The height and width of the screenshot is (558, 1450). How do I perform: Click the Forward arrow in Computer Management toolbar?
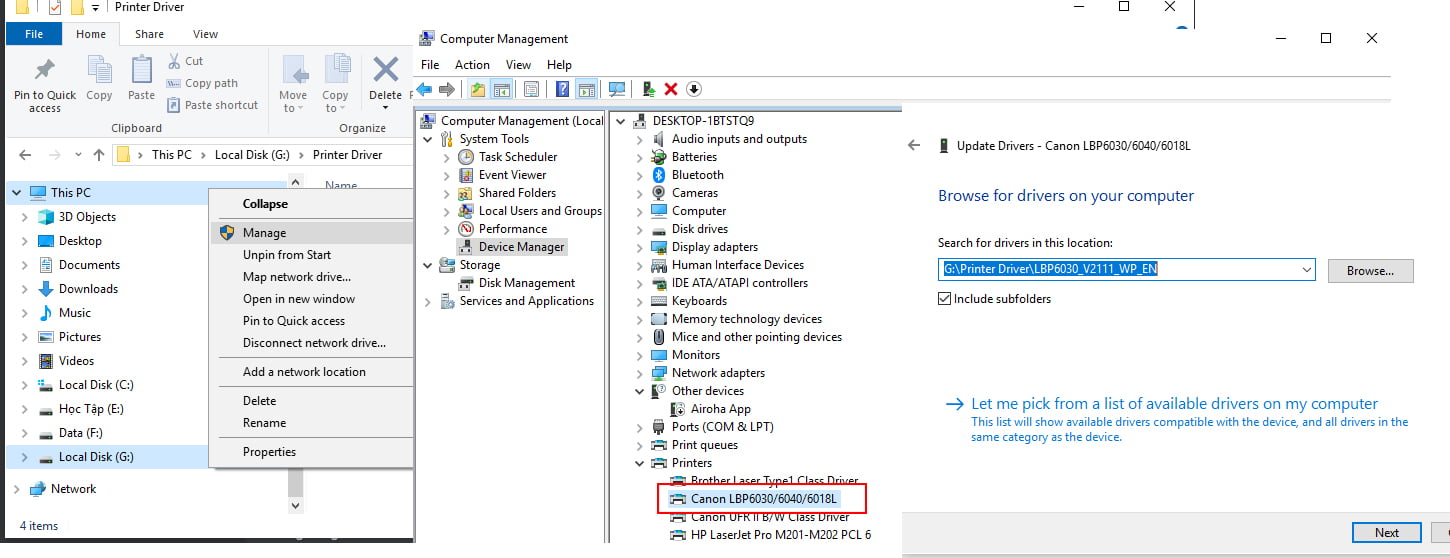pos(447,89)
